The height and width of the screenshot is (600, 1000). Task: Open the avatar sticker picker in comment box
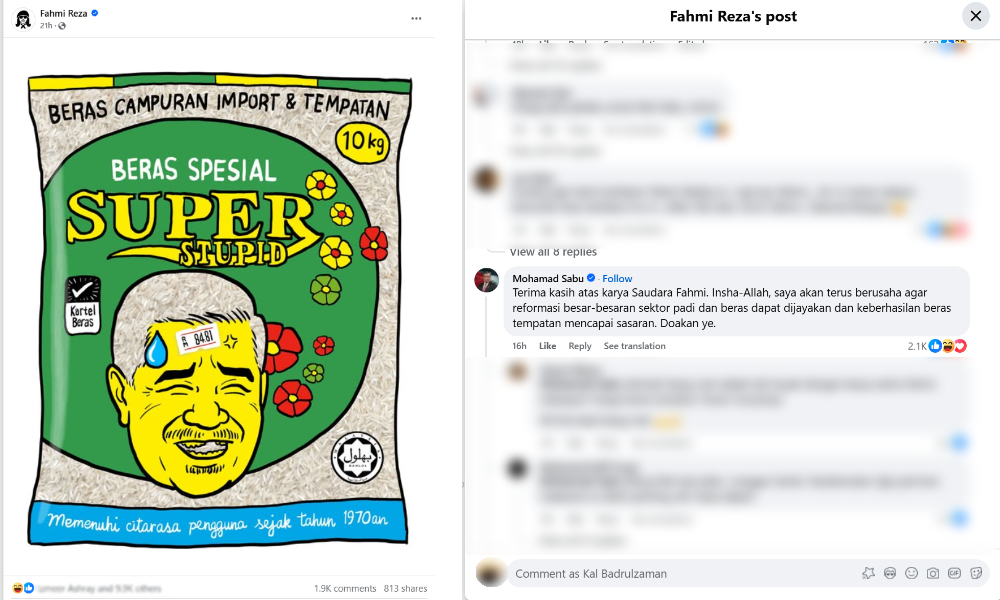(x=890, y=573)
